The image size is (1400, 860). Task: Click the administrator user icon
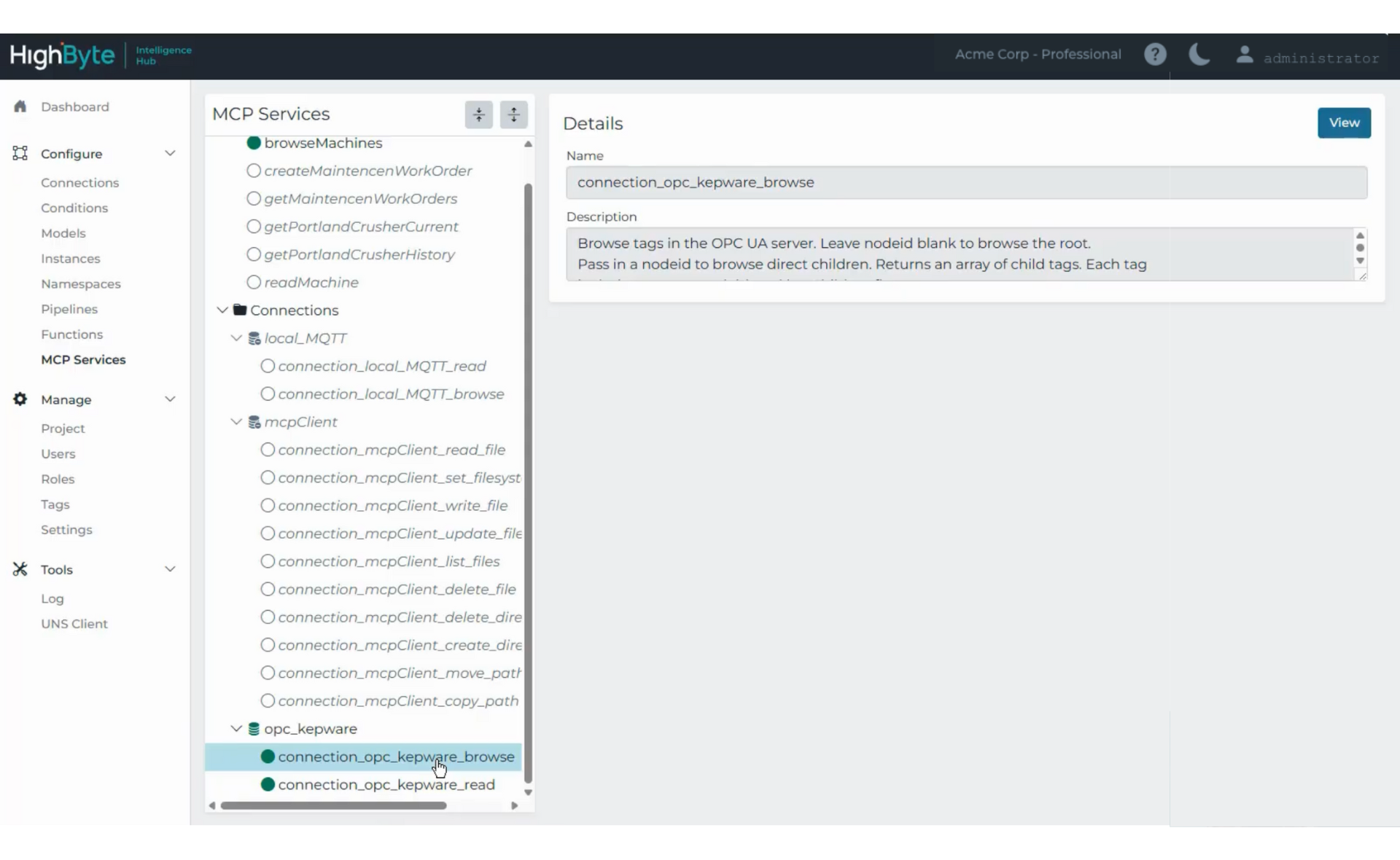point(1244,55)
